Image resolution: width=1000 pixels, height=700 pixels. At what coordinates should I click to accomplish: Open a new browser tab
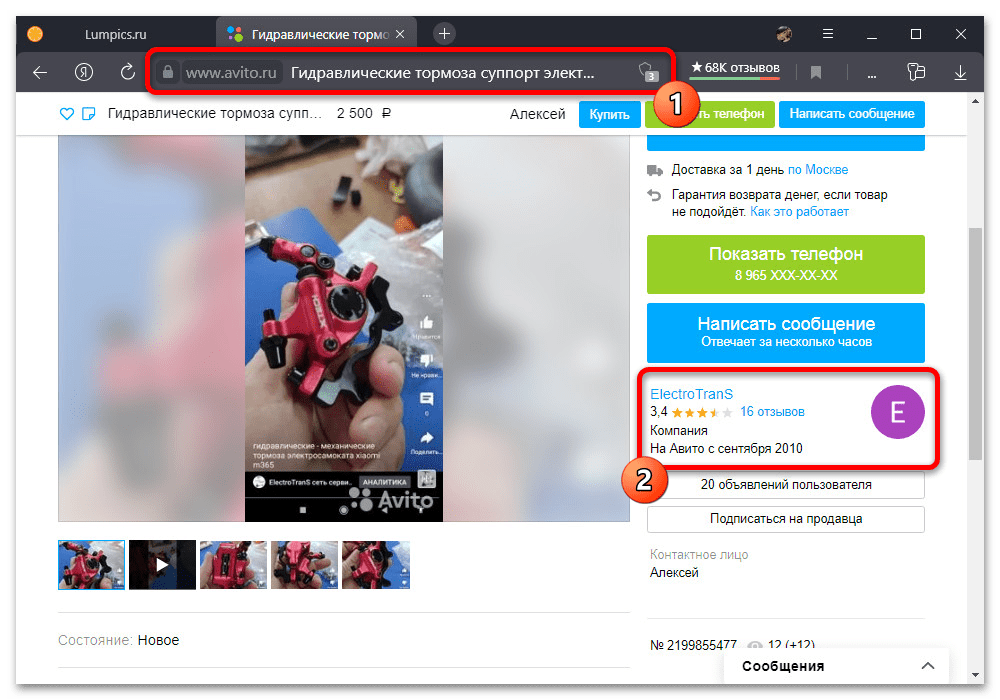[x=444, y=33]
